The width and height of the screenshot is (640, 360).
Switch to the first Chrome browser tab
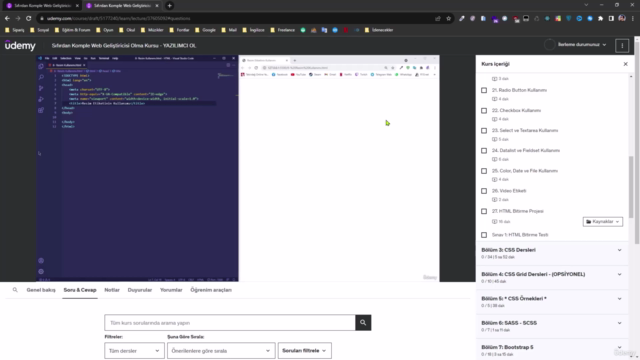(x=42, y=6)
